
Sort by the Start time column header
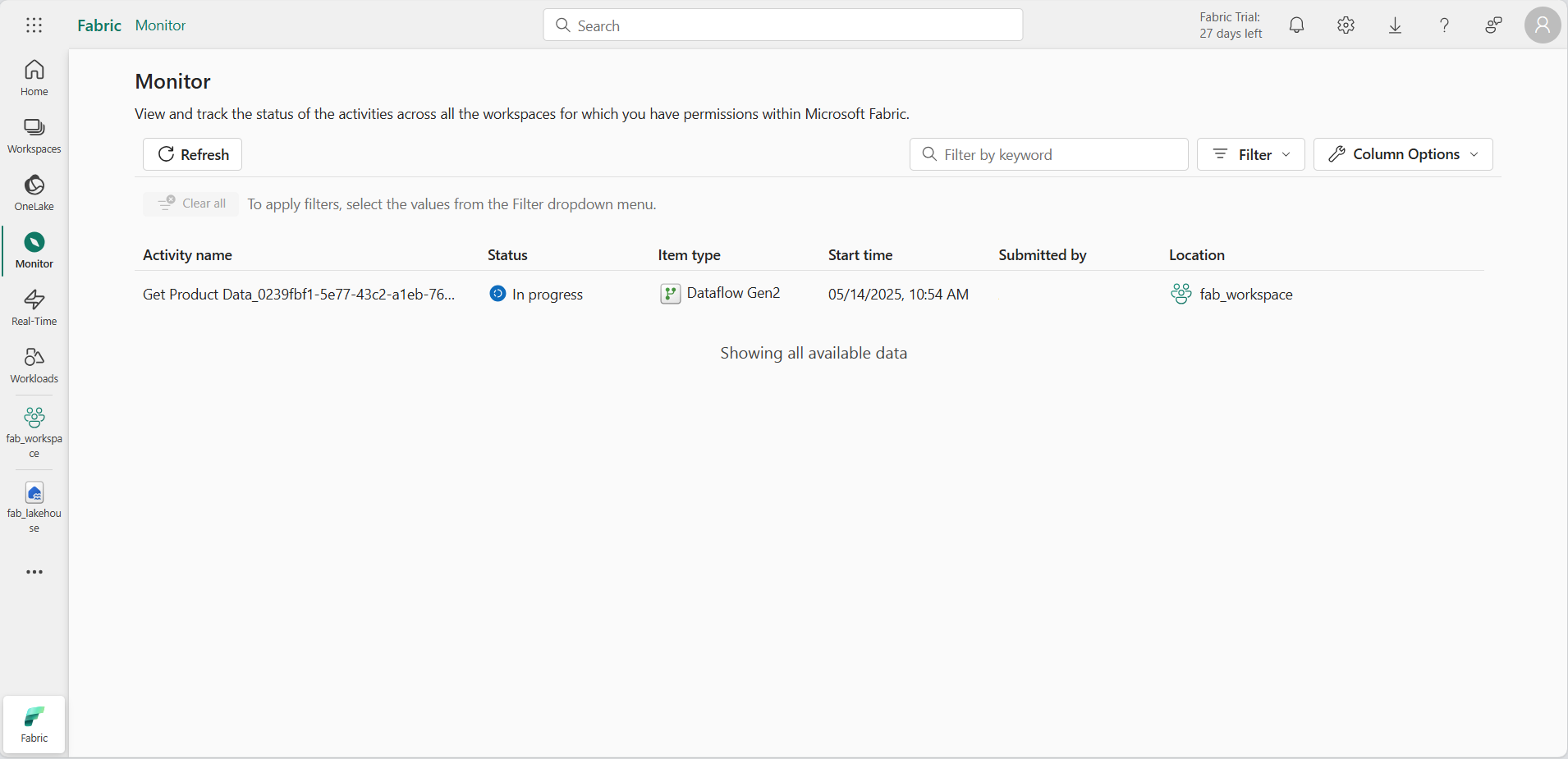(x=860, y=255)
